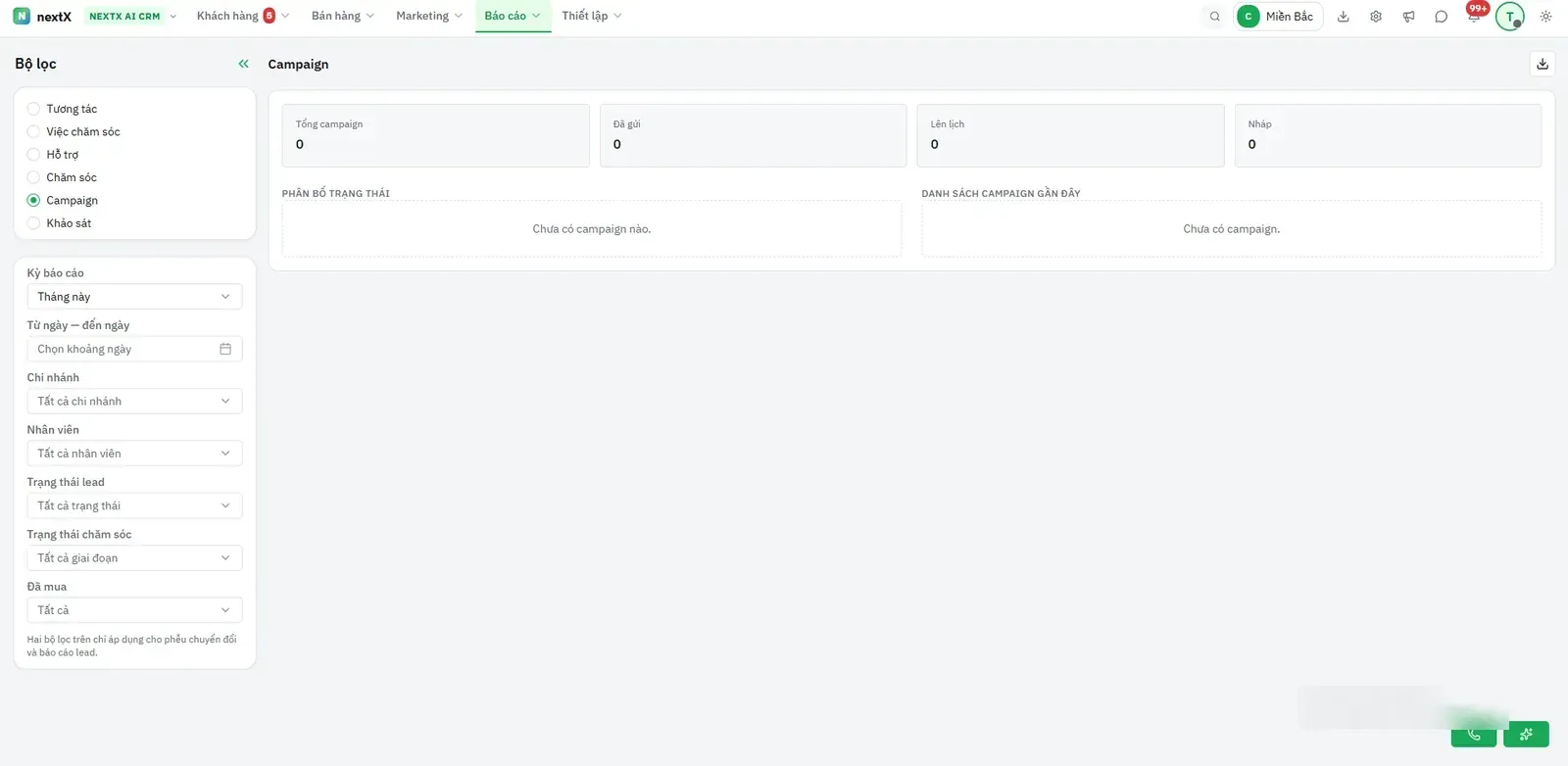Click the green phone call button
Image resolution: width=1568 pixels, height=766 pixels.
pos(1474,735)
